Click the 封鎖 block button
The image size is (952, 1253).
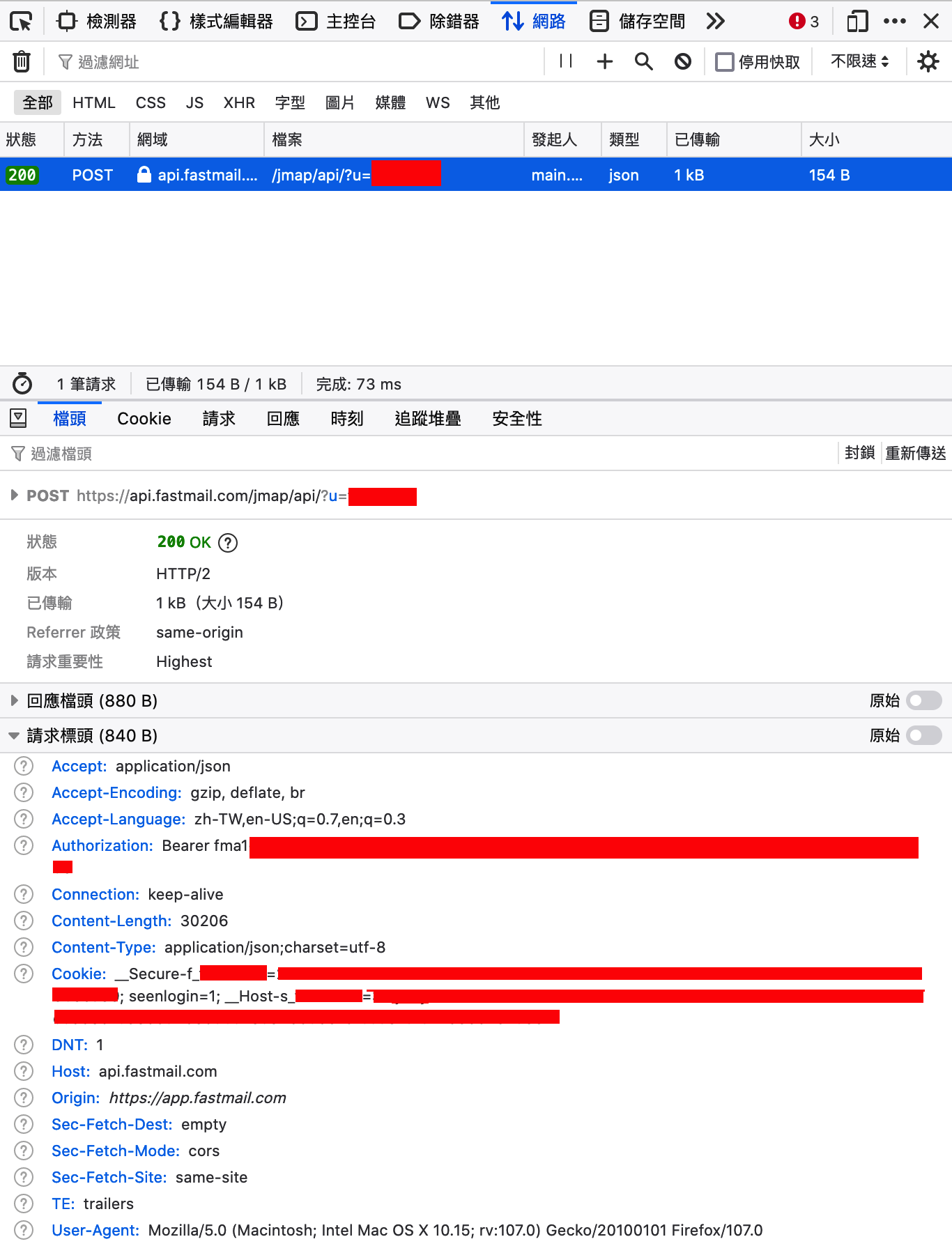coord(859,453)
